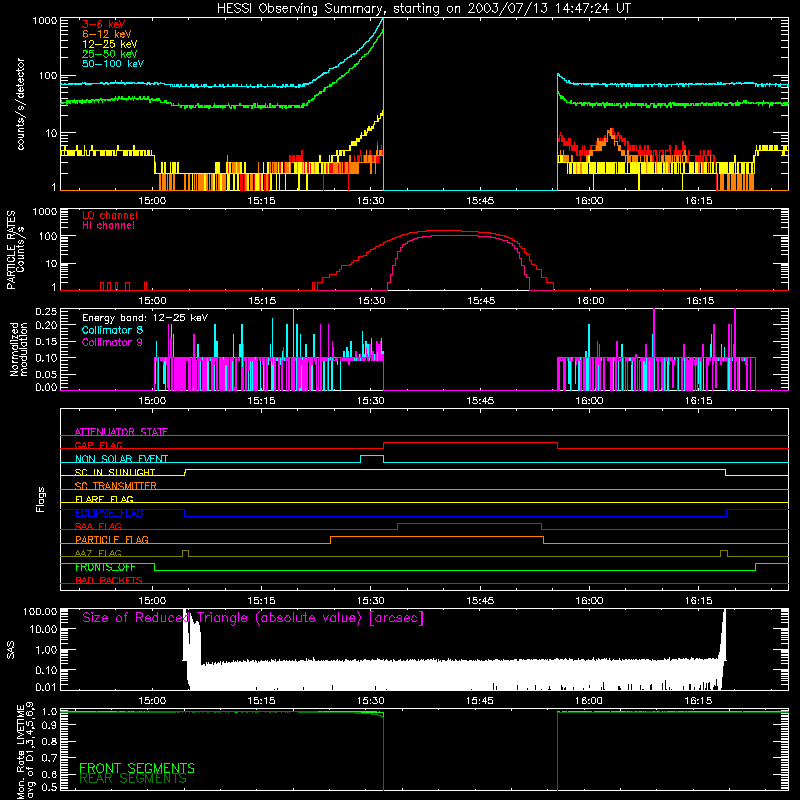Viewport: 800px width, 800px height.
Task: Click the 15:45 tick under particle rates panel
Action: (x=481, y=301)
